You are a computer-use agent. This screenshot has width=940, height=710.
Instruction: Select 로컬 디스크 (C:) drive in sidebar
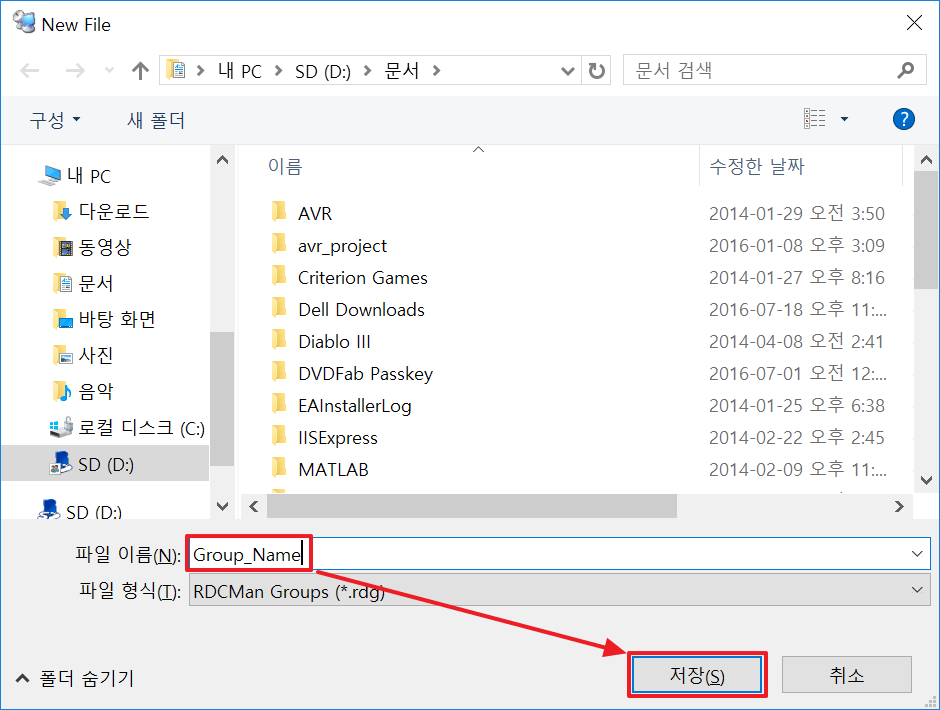pos(141,428)
